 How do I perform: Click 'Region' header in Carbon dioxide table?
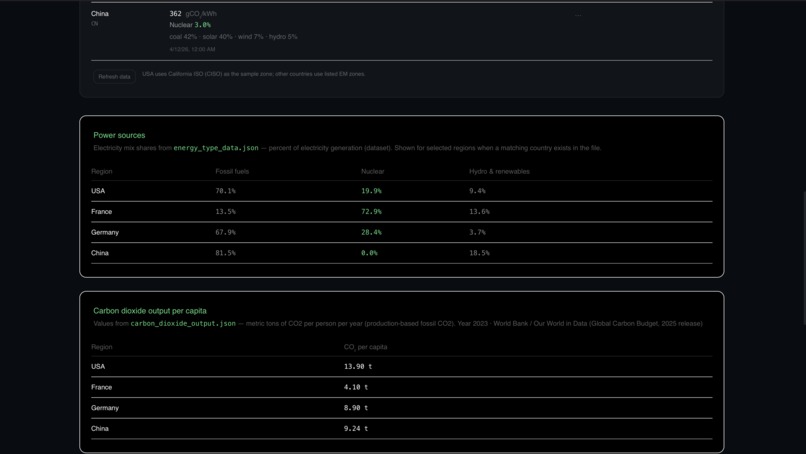[x=102, y=347]
